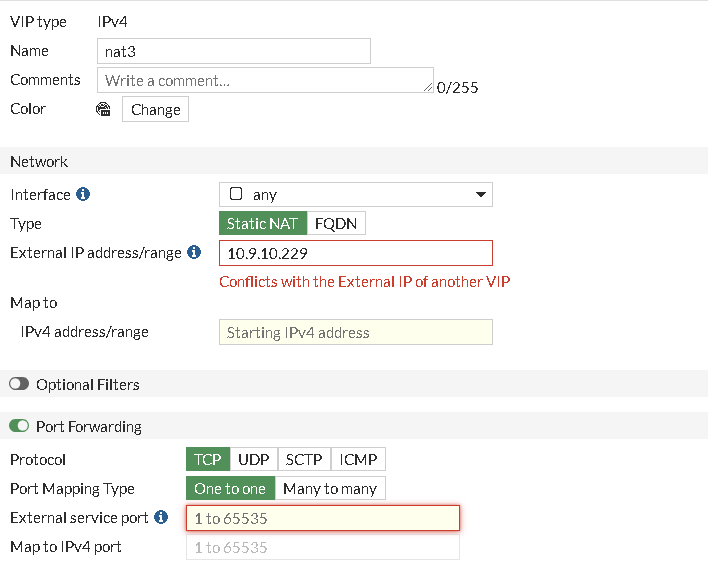Choose UDP protocol
708x576 pixels.
click(254, 460)
